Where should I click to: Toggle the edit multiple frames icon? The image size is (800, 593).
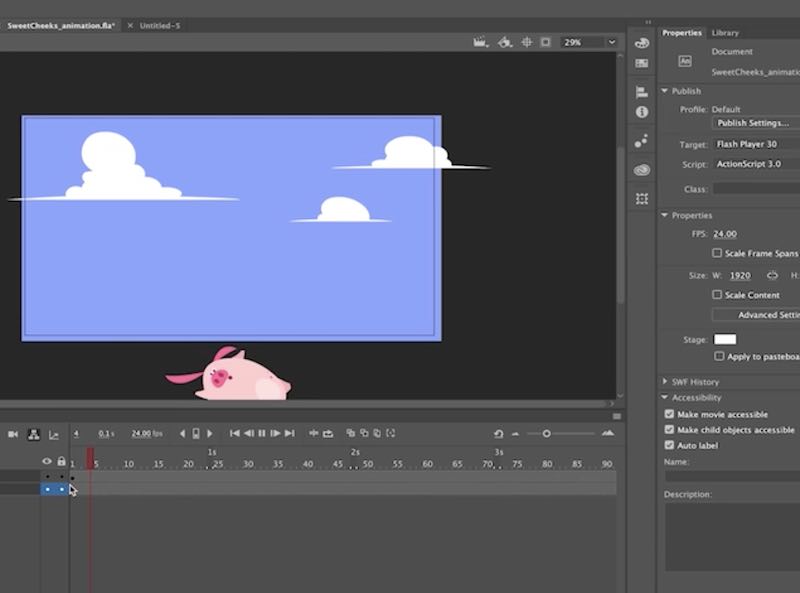coord(377,433)
